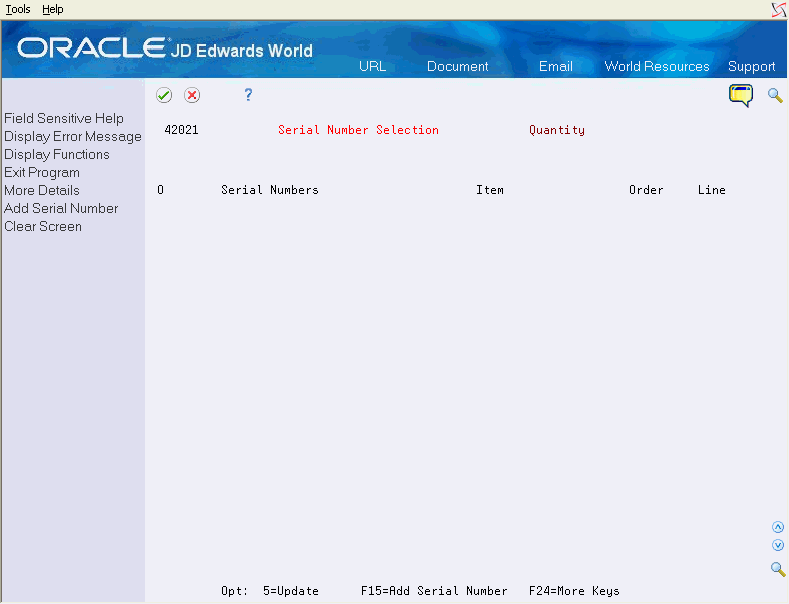Open the World Resources link

(x=657, y=66)
